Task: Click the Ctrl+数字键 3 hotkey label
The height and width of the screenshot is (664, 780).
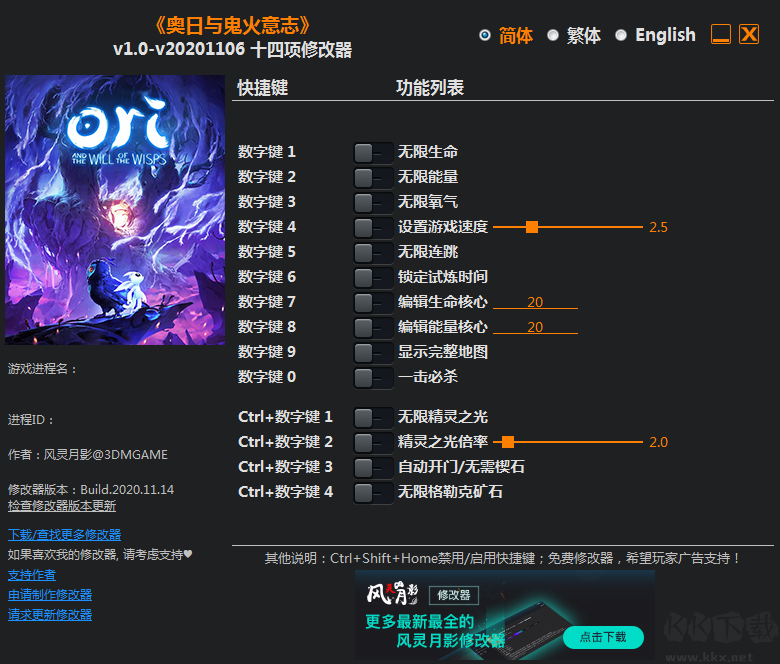Action: pyautogui.click(x=286, y=467)
